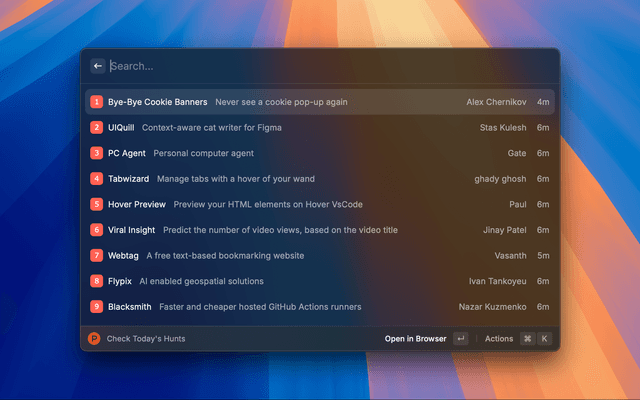Click rank badge number 1
Image resolution: width=640 pixels, height=400 pixels.
click(x=96, y=102)
